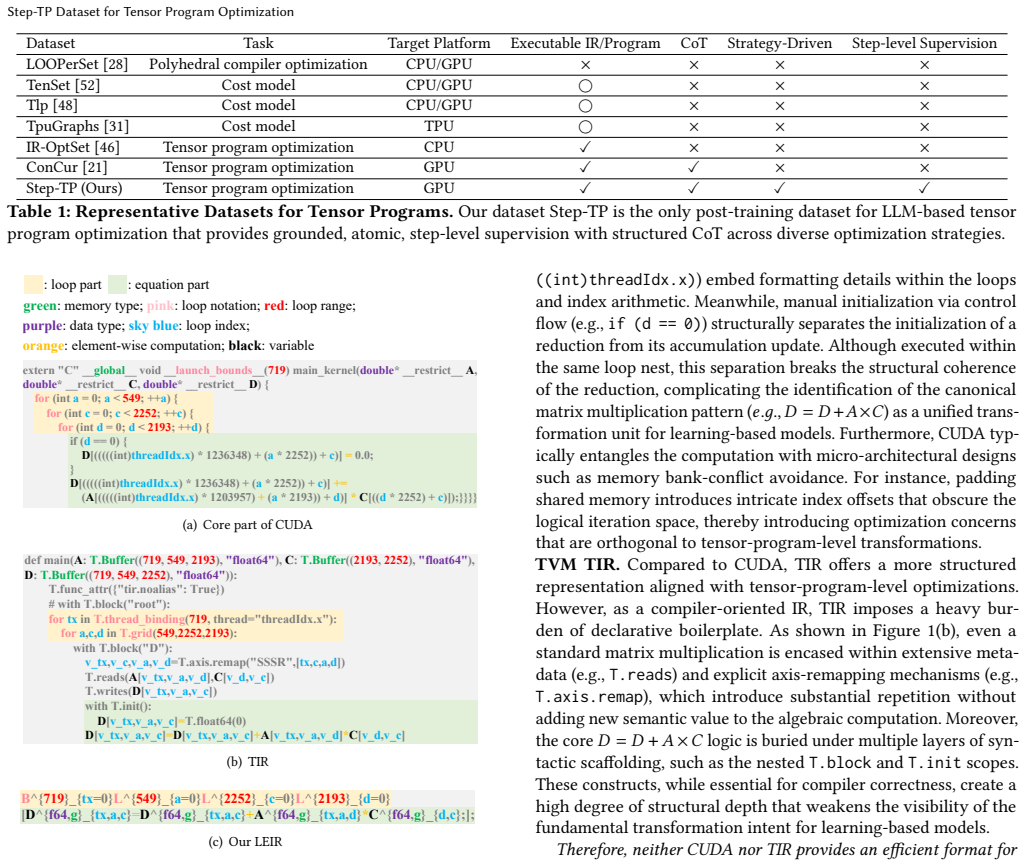This screenshot has height=862, width=1025.
Task: Click the Strategy-Driven checkmark in Step-TP row
Action: point(779,188)
